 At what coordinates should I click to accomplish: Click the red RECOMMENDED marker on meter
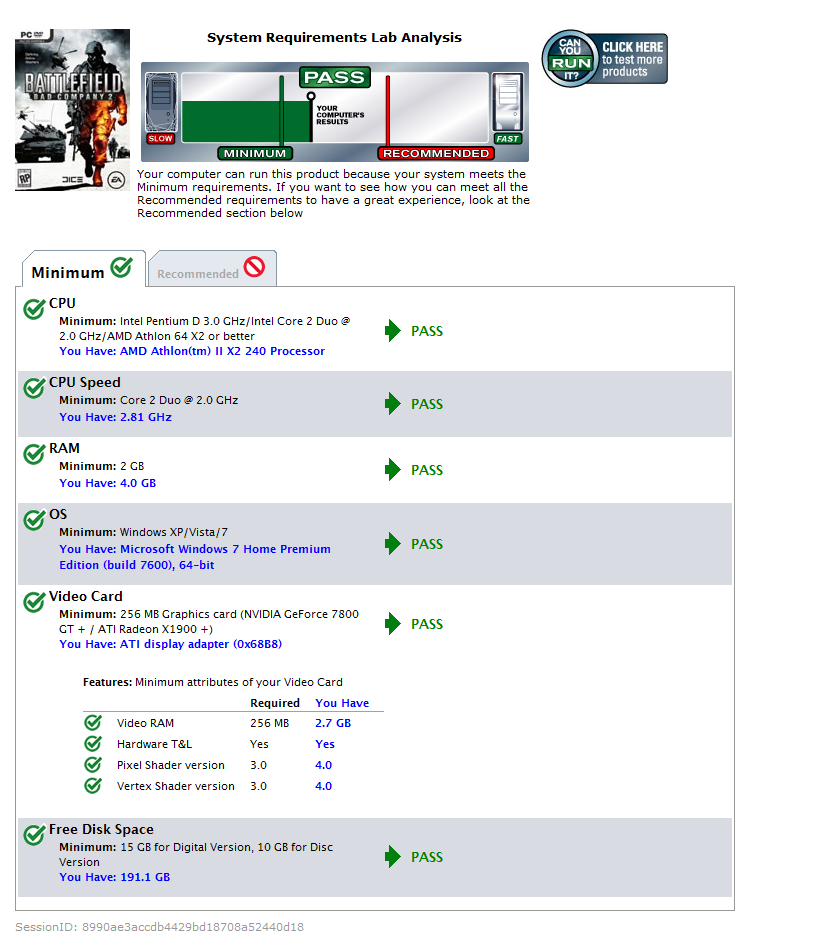coord(435,153)
